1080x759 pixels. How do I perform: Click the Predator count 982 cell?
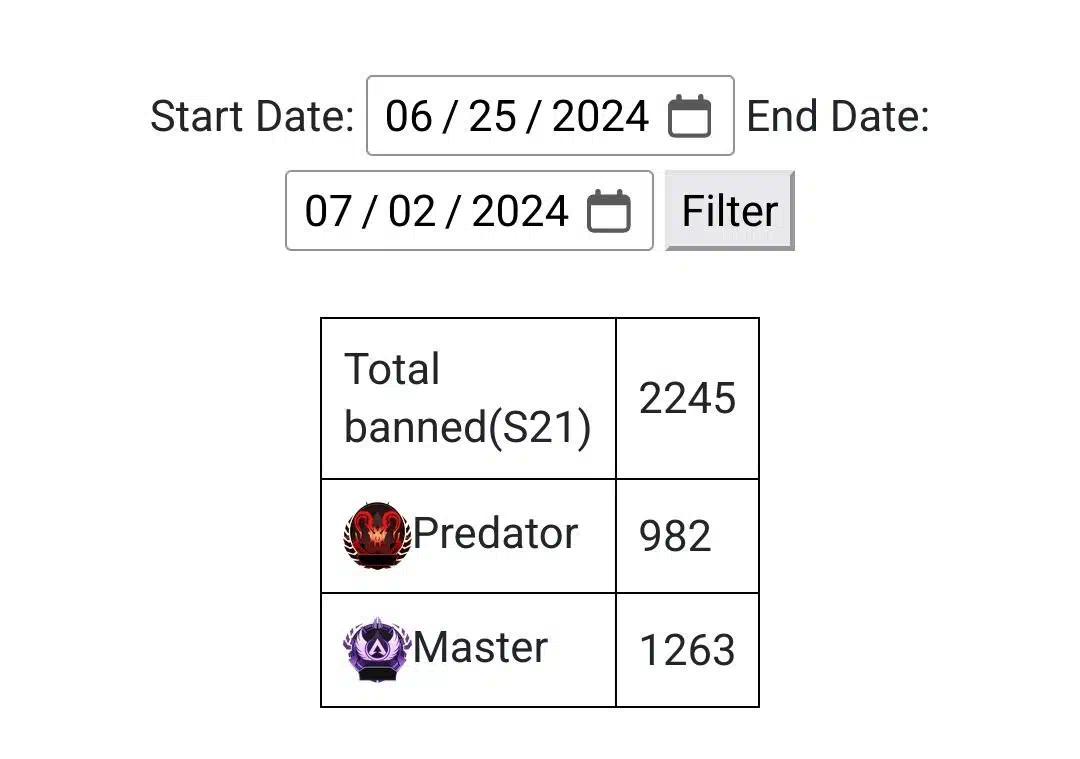click(687, 536)
